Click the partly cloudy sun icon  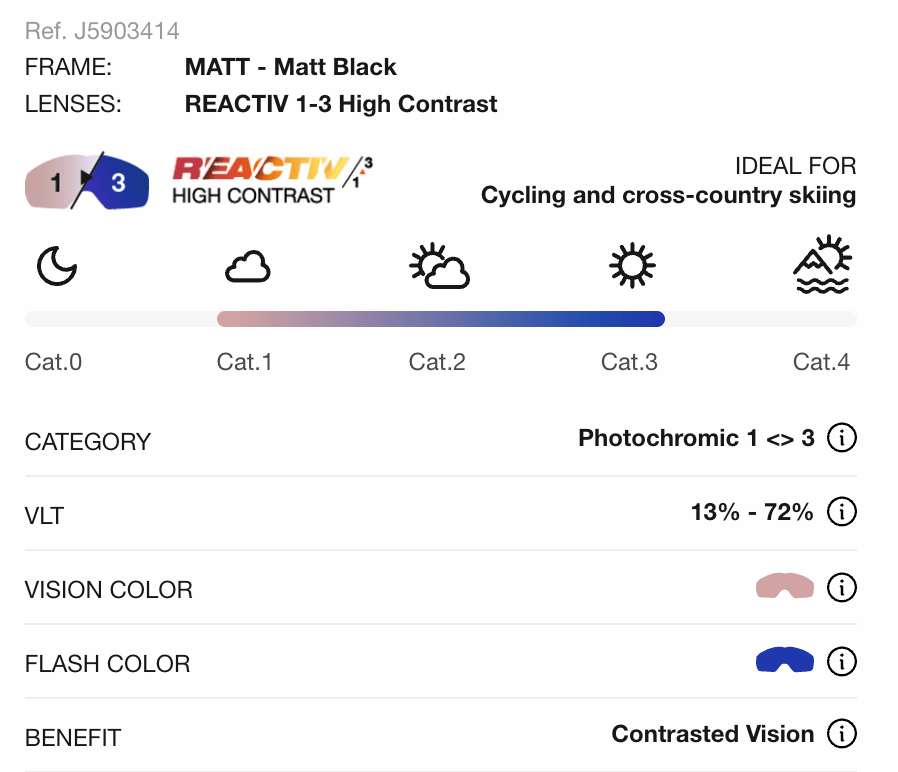pos(440,267)
